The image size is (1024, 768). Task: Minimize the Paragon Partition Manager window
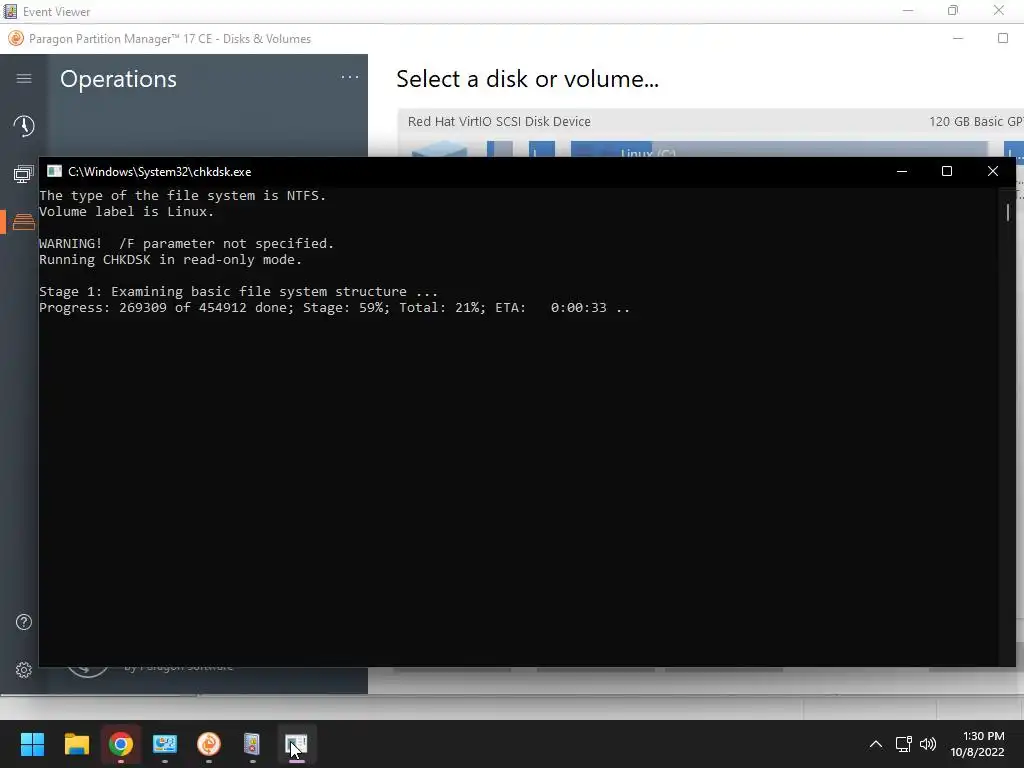point(958,39)
